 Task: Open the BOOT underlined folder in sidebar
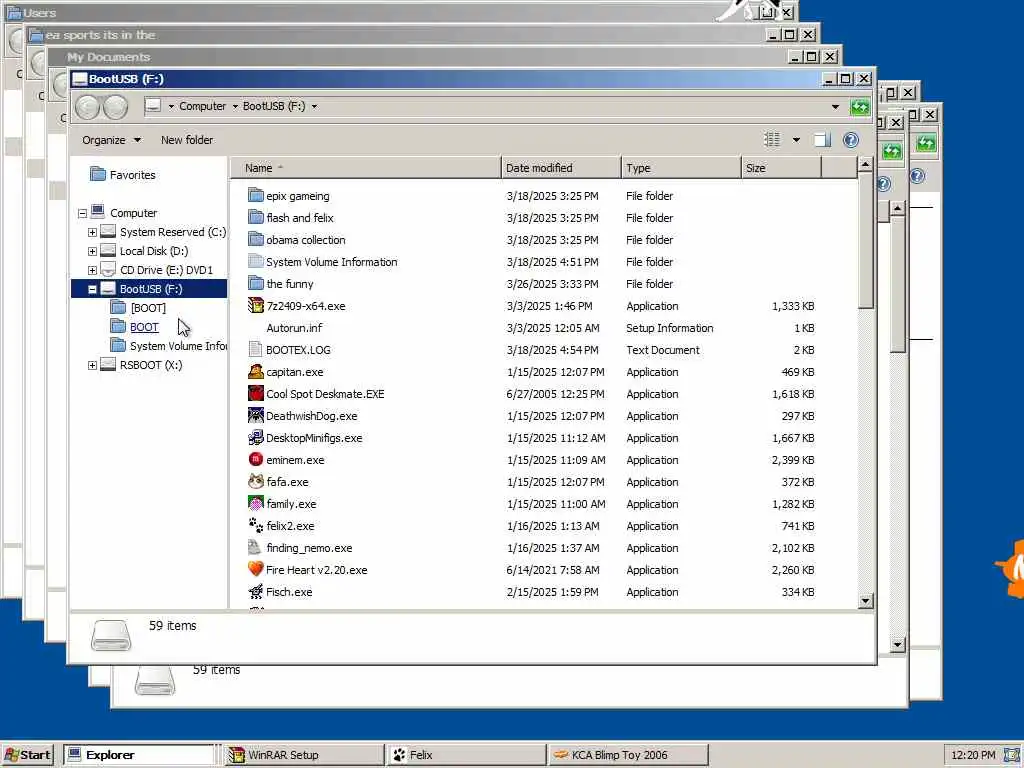pyautogui.click(x=144, y=327)
